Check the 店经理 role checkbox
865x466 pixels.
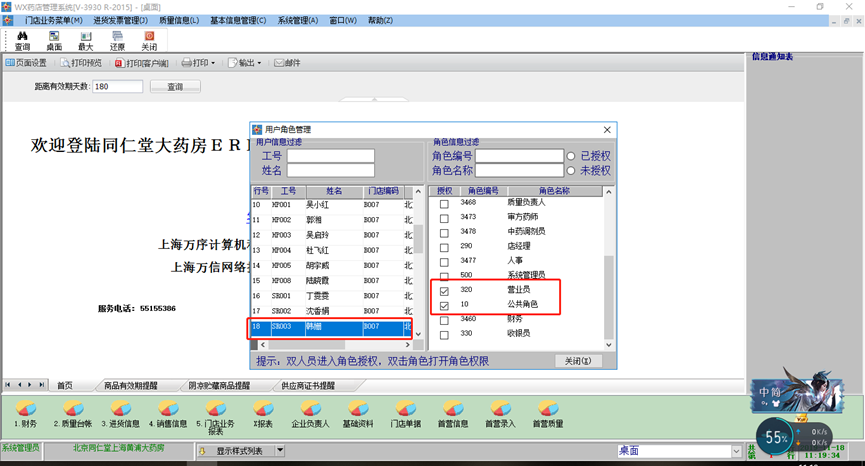[444, 248]
